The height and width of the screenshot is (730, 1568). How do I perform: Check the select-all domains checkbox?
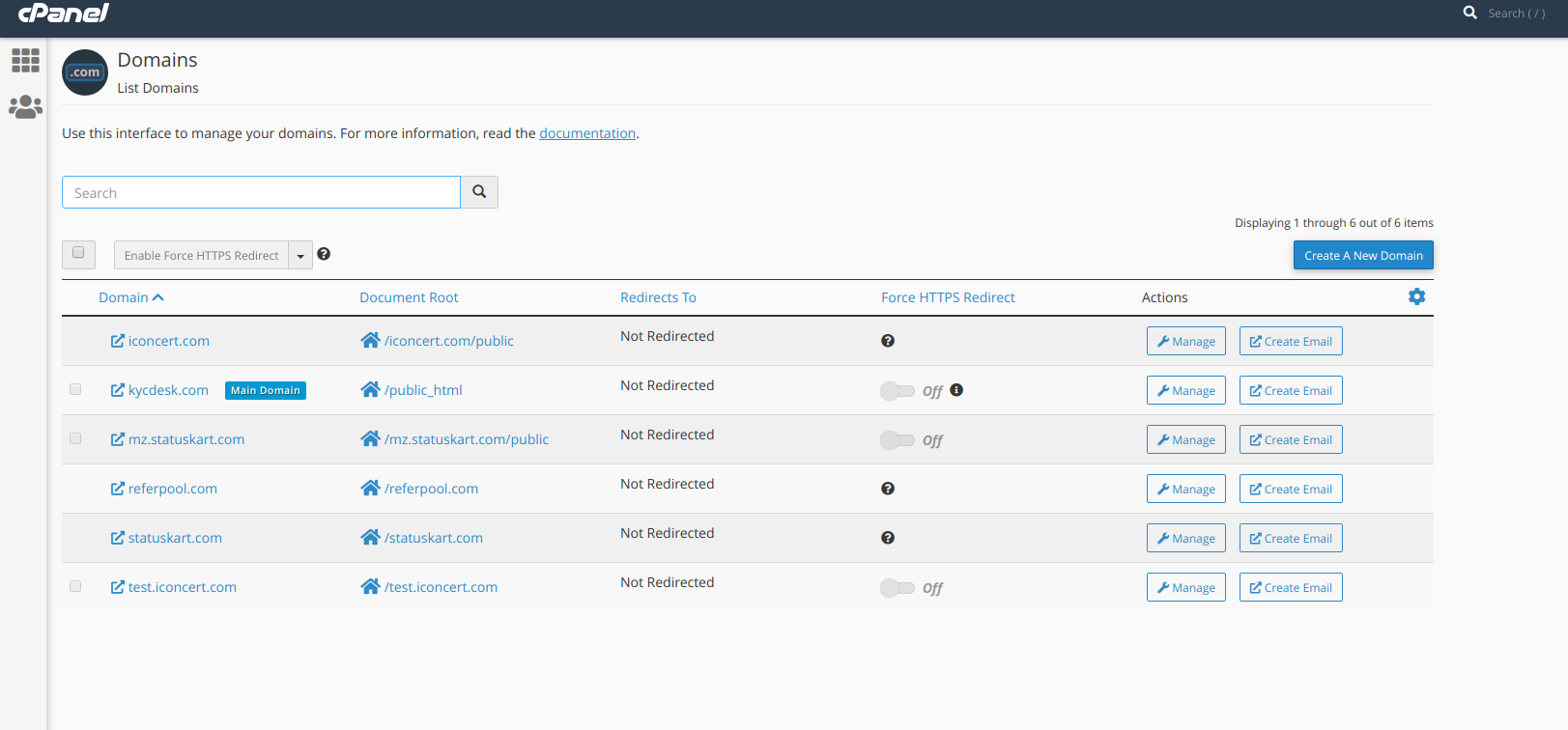[x=78, y=253]
